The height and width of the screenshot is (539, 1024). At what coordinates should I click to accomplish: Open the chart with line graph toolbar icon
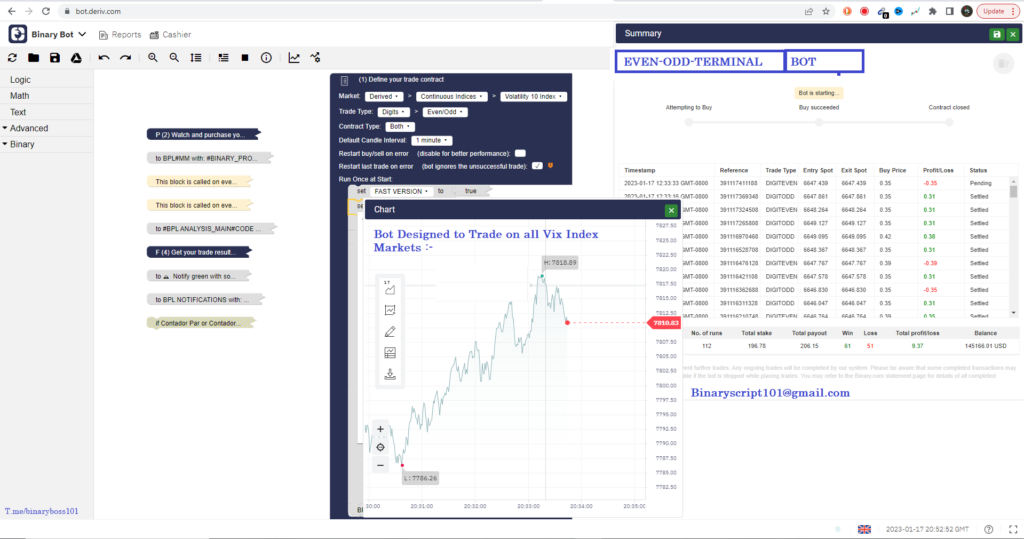(294, 58)
